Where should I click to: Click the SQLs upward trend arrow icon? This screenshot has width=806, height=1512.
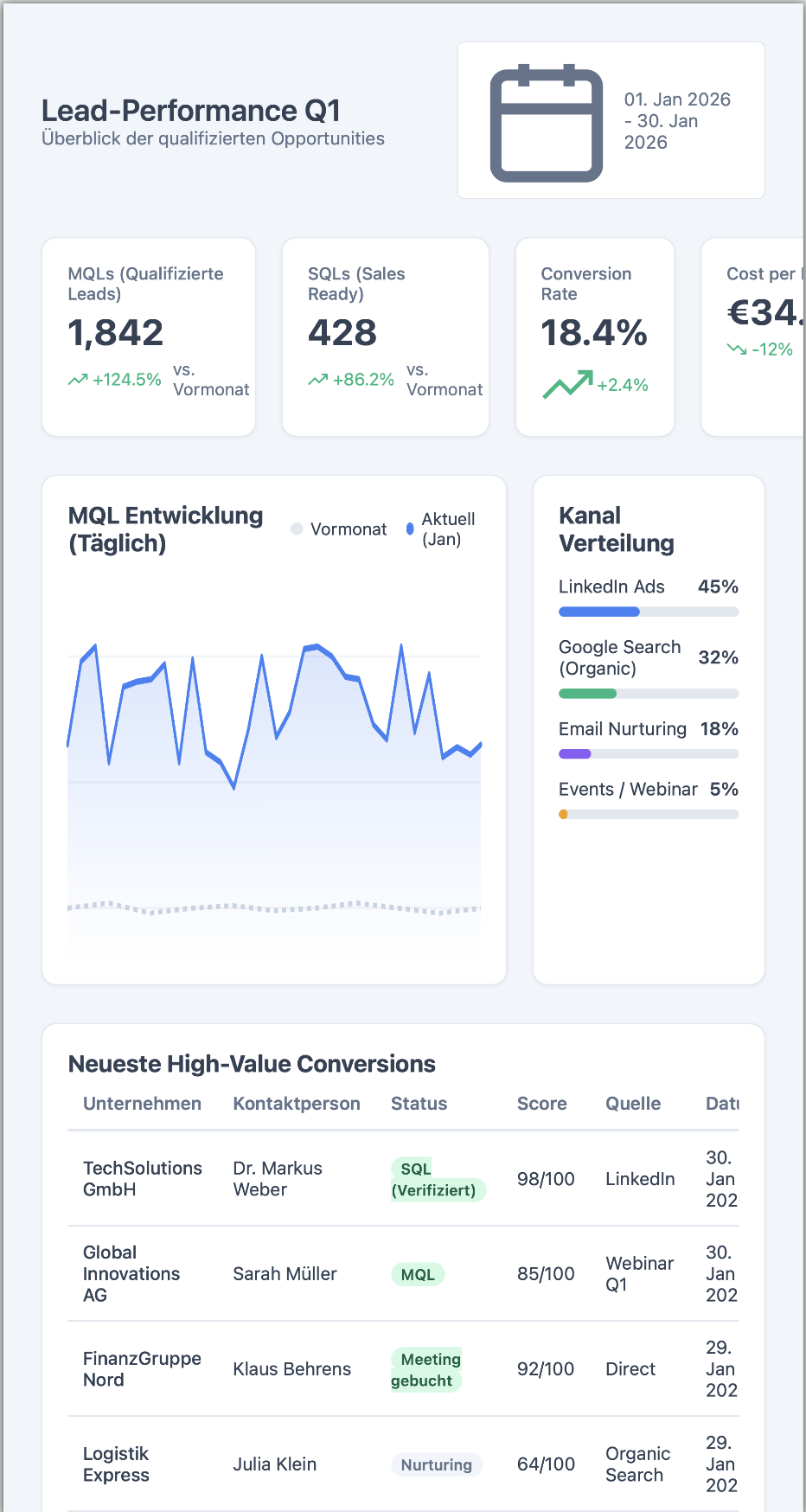317,380
